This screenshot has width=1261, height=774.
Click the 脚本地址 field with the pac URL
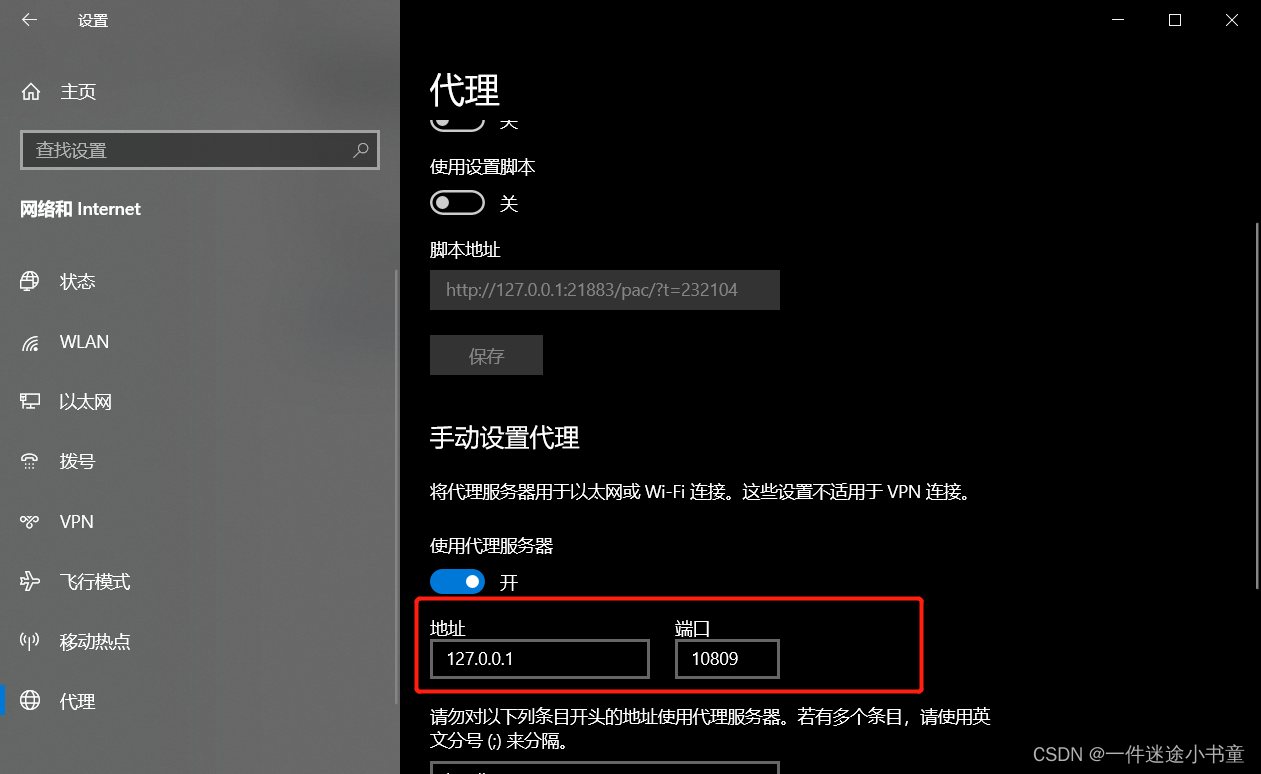pos(605,290)
